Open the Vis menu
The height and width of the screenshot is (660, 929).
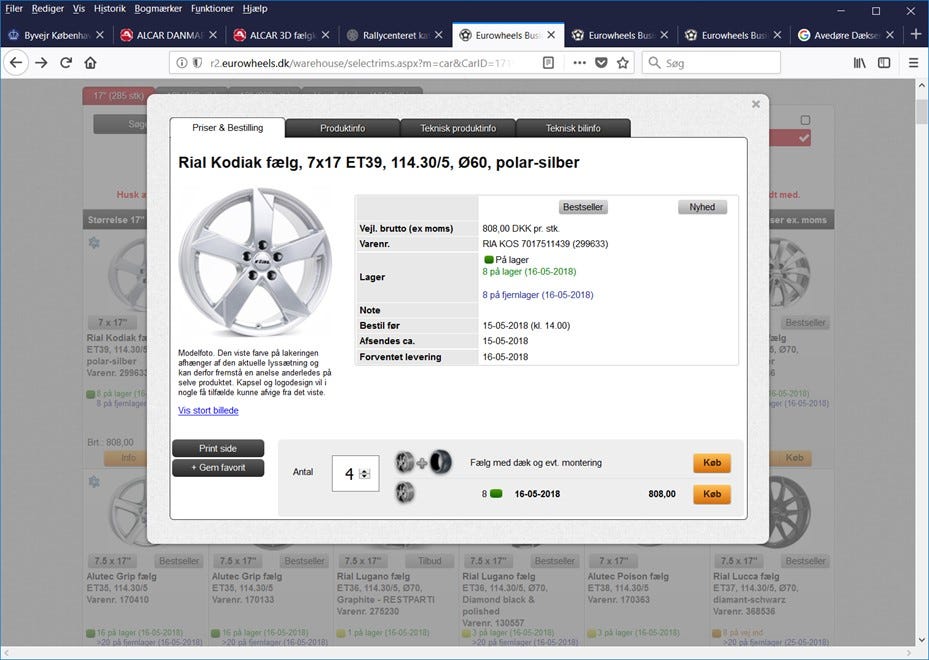(79, 8)
